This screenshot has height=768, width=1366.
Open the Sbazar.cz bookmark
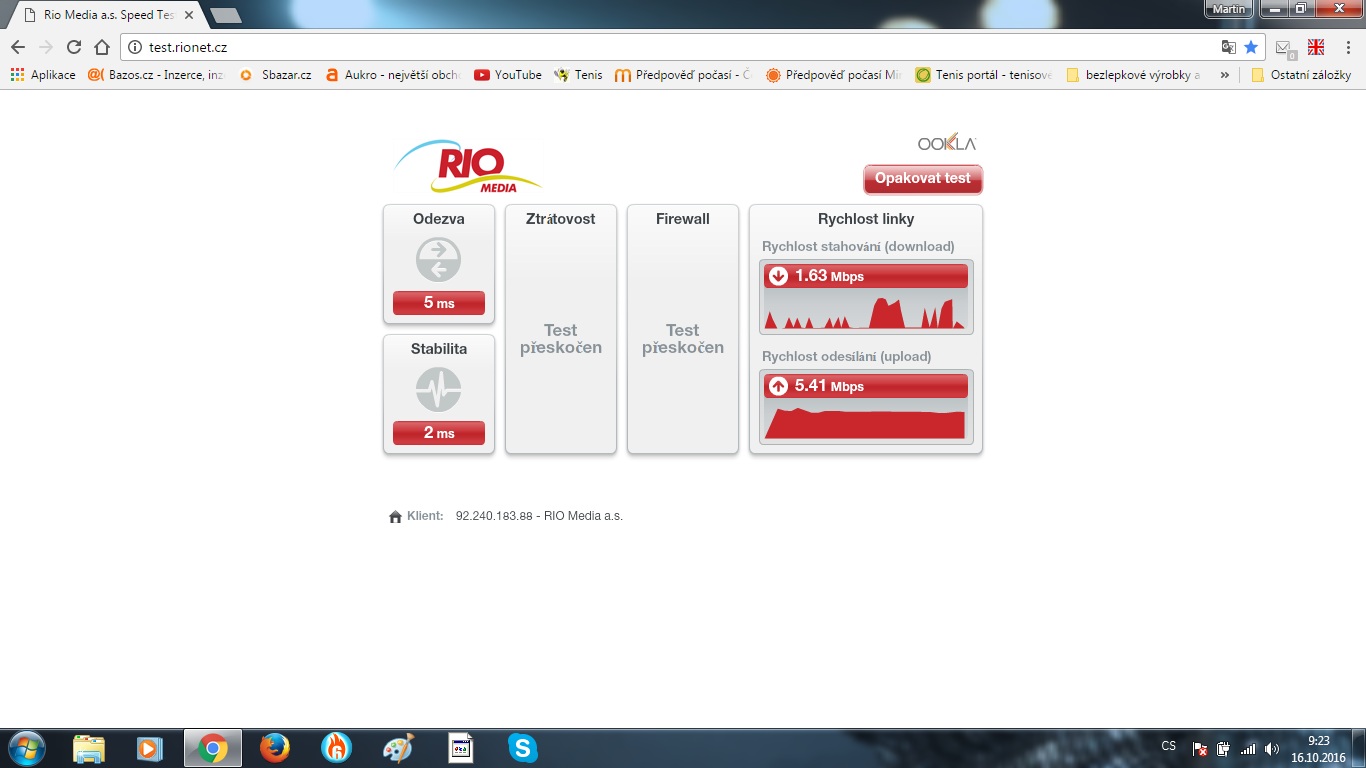[276, 75]
